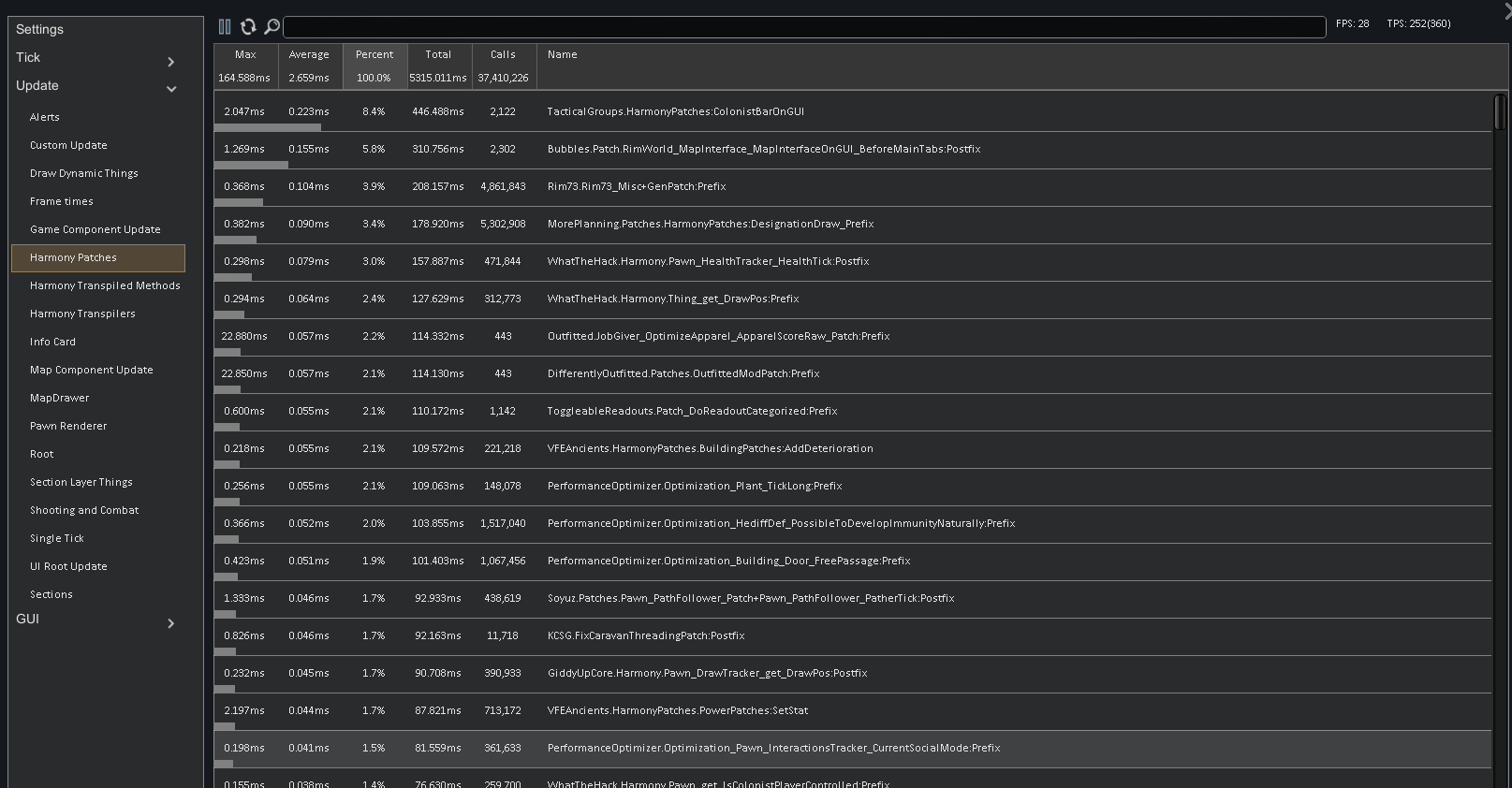Sort by the Percent column header

click(374, 54)
